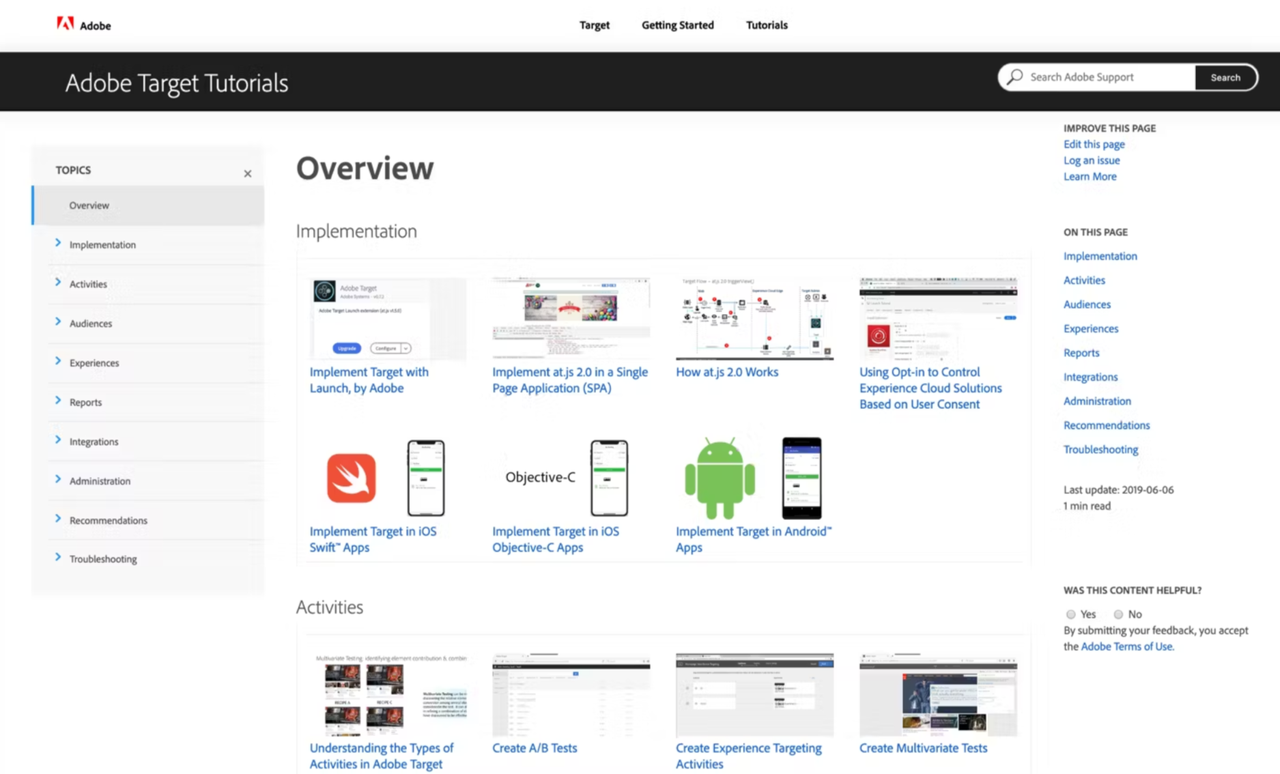Expand the Implementation topic chevron
The image size is (1280, 774).
[58, 243]
